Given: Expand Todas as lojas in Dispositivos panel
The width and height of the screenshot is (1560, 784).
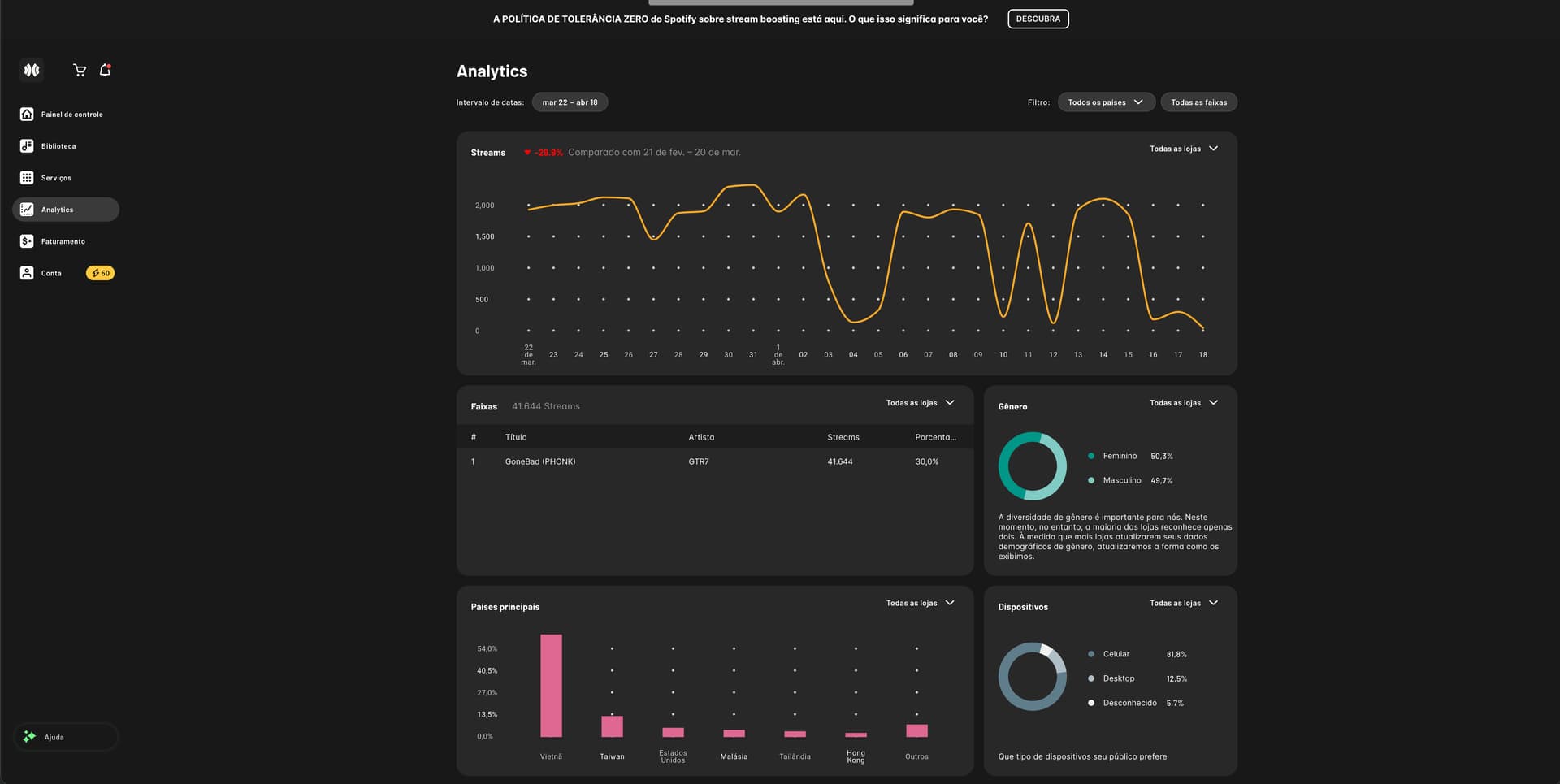Looking at the screenshot, I should [1183, 603].
